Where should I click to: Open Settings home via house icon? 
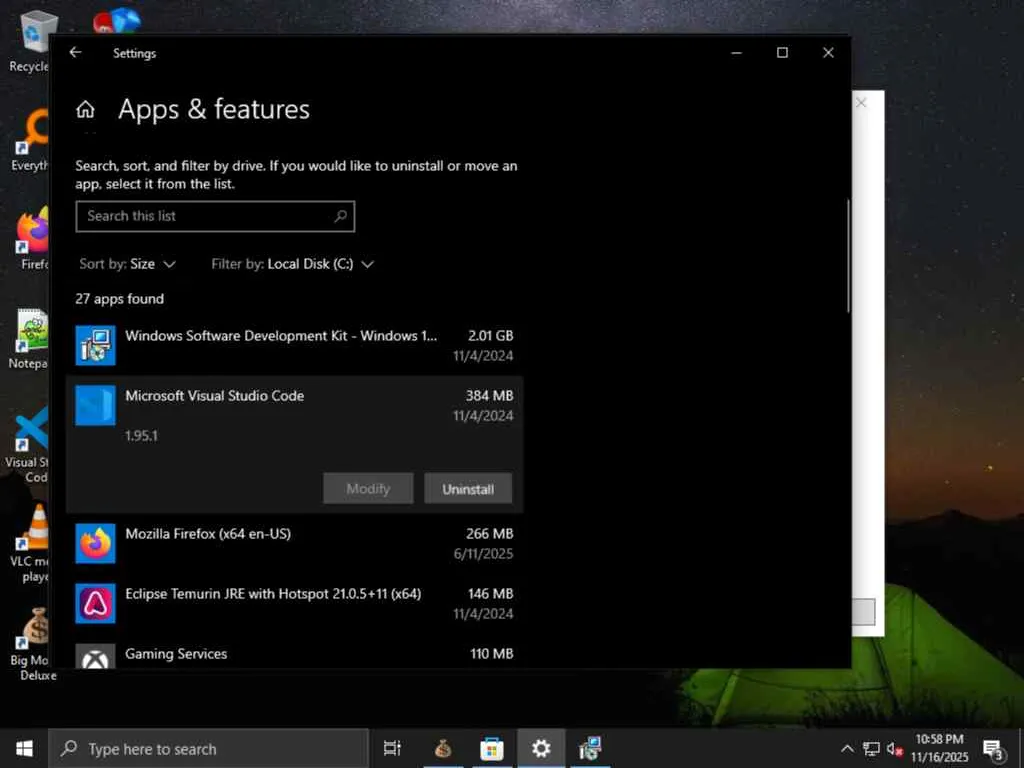coord(86,109)
